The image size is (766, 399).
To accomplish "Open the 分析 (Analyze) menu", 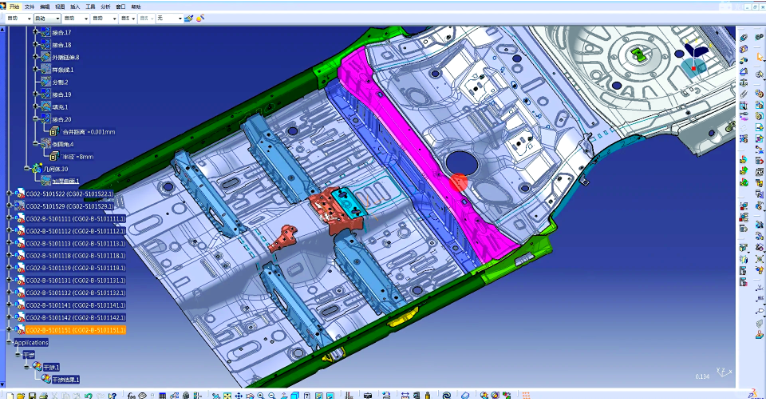I will (105, 7).
